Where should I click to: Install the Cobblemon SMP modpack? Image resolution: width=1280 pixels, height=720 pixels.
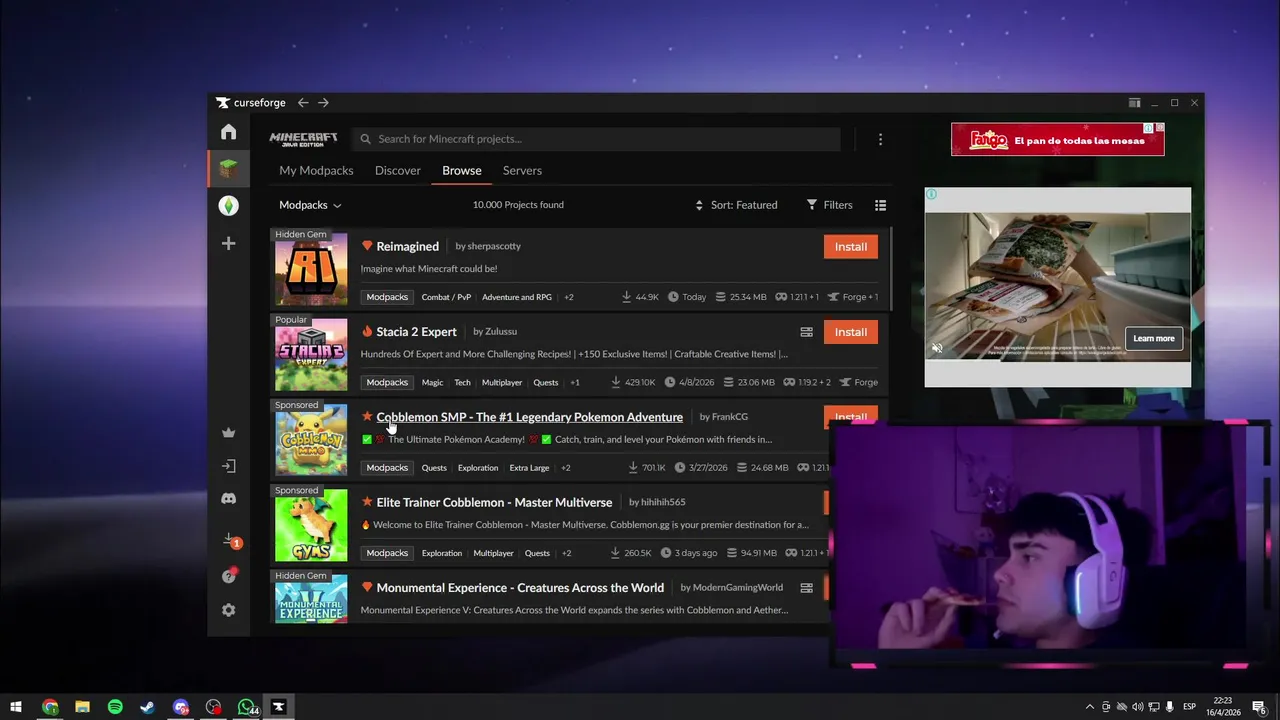851,415
